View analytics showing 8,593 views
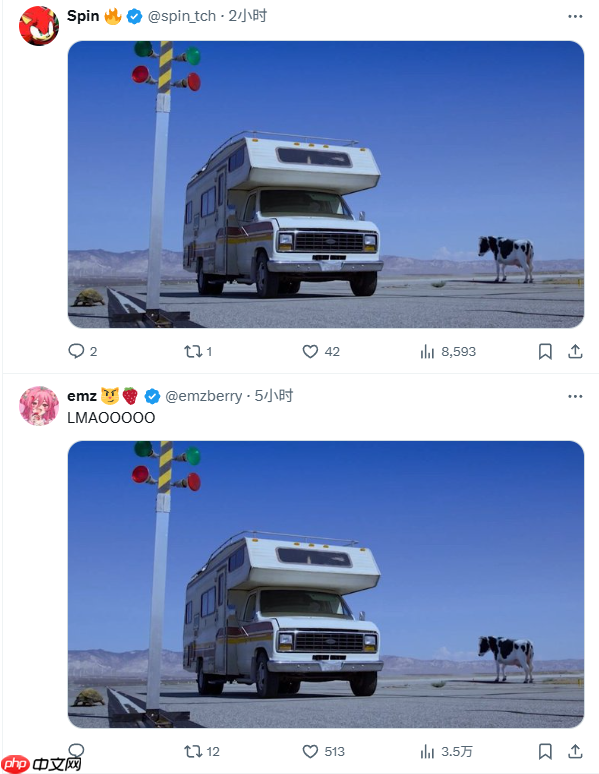Image resolution: width=599 pixels, height=774 pixels. click(x=448, y=351)
